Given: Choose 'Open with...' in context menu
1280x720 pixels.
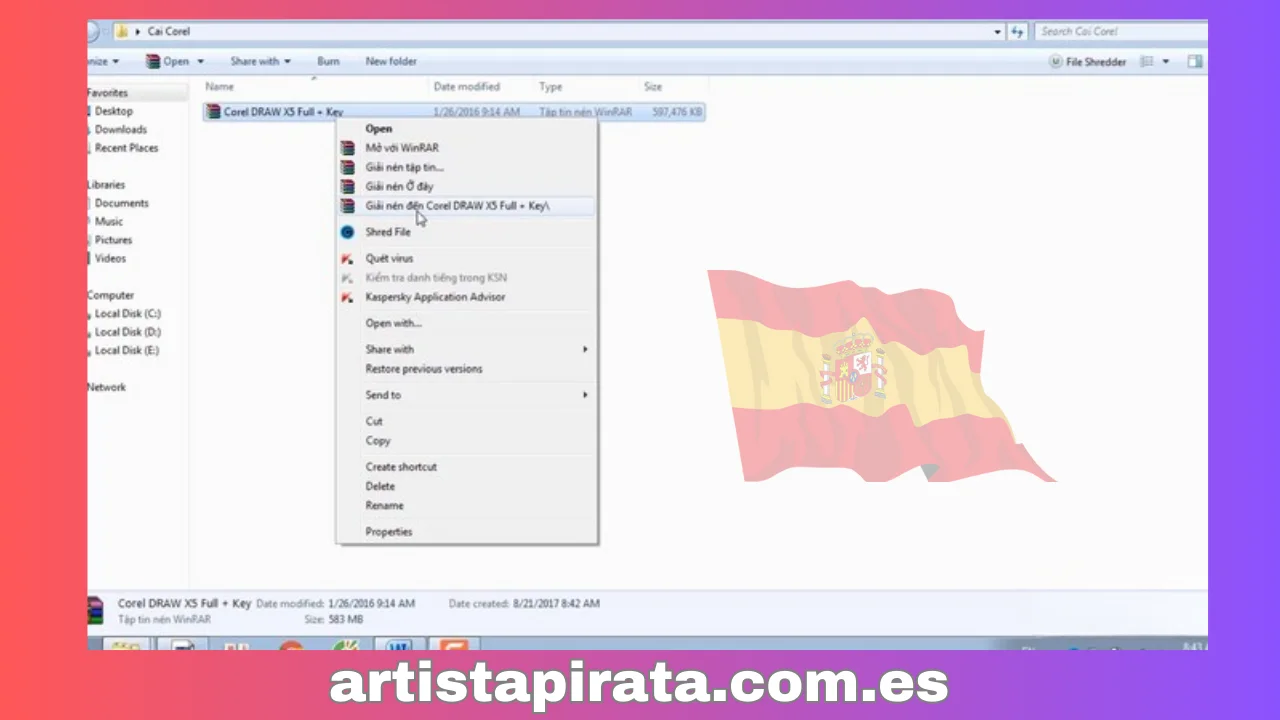Looking at the screenshot, I should point(393,323).
